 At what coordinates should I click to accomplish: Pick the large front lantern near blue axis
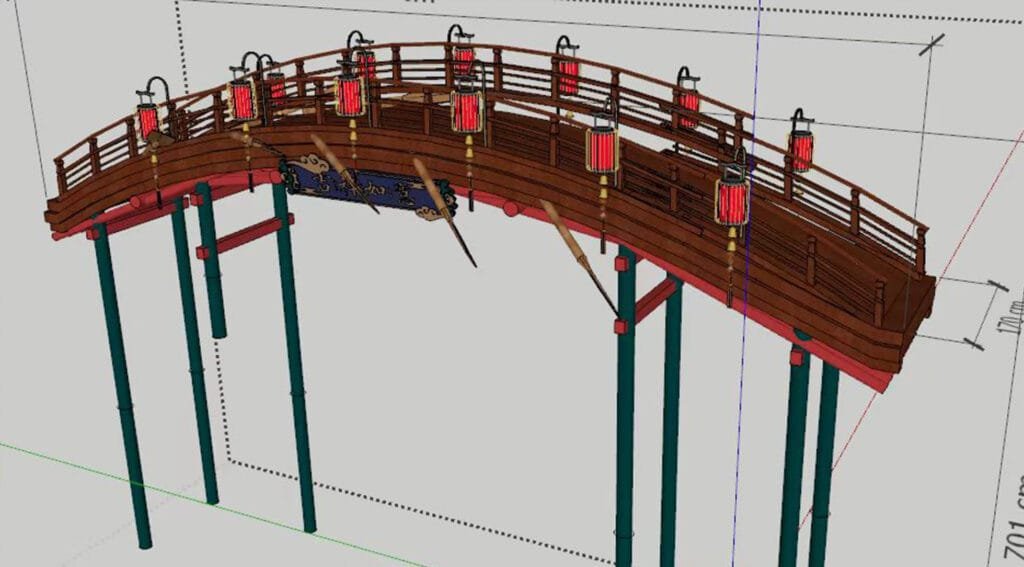click(732, 201)
